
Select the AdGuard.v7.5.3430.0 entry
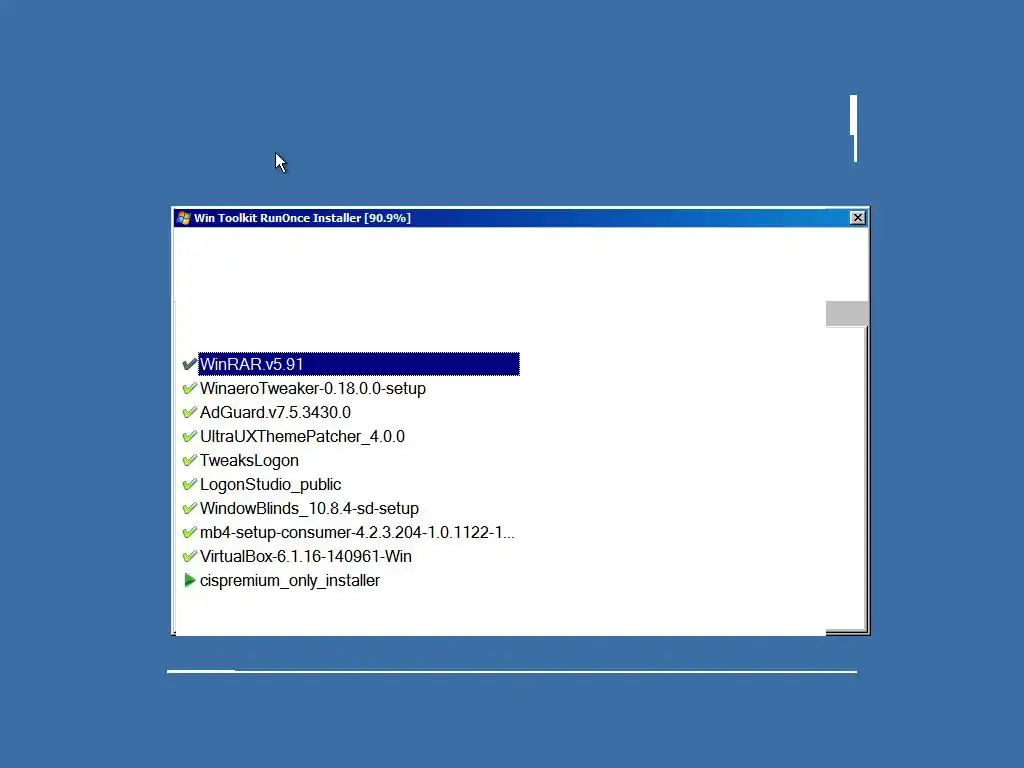tap(275, 413)
